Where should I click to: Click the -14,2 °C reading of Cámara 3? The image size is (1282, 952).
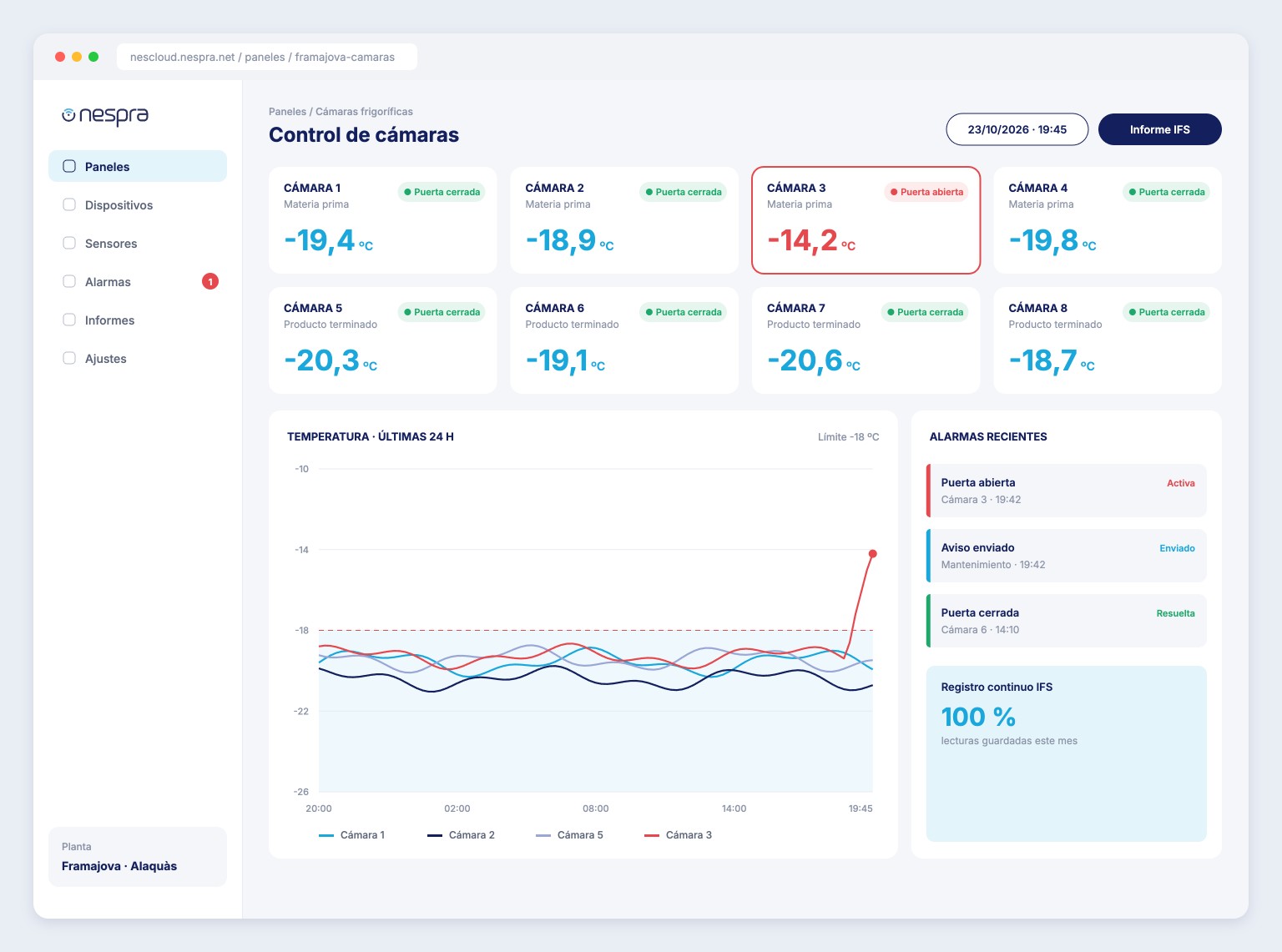[811, 241]
